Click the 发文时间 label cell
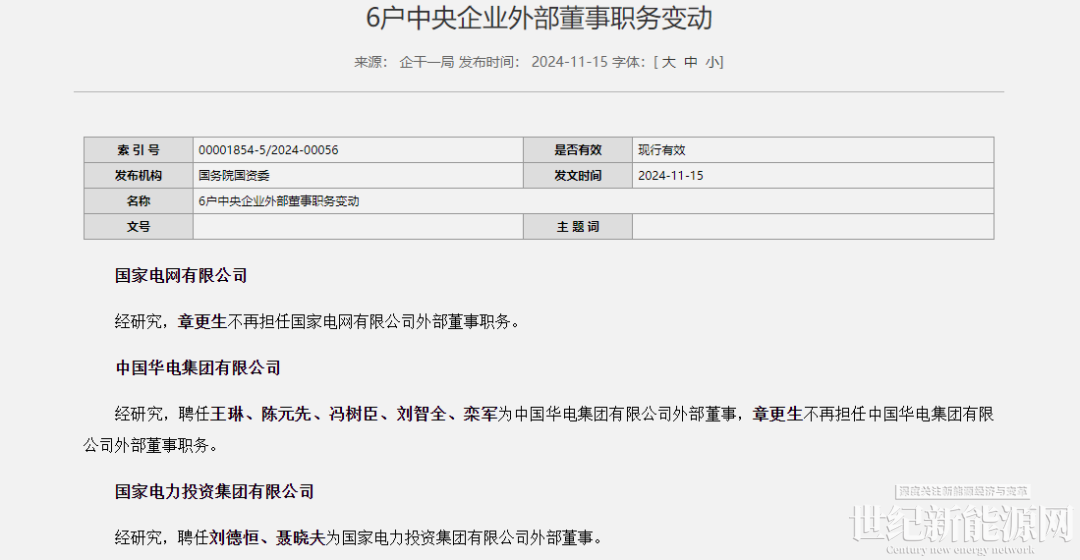The width and height of the screenshot is (1080, 560). pos(578,176)
